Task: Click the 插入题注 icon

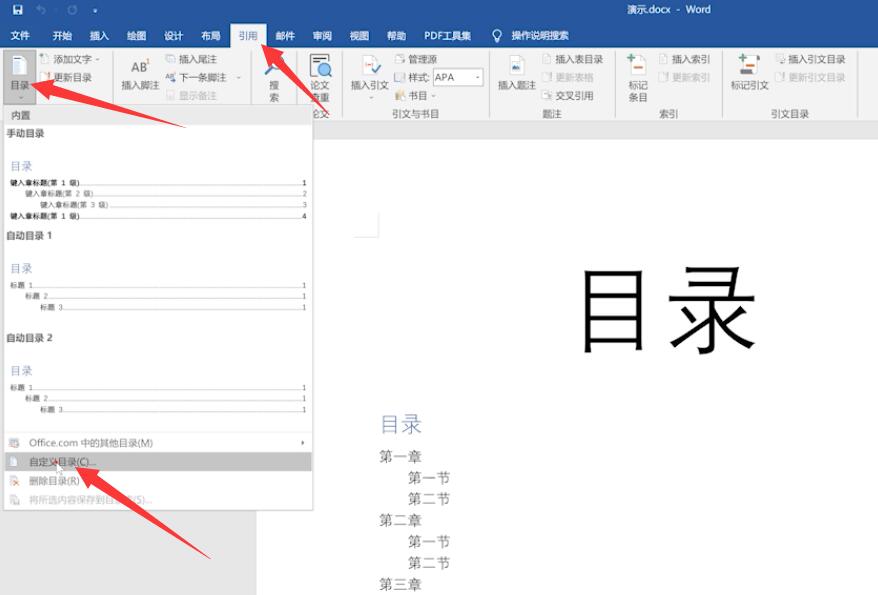Action: pos(516,66)
